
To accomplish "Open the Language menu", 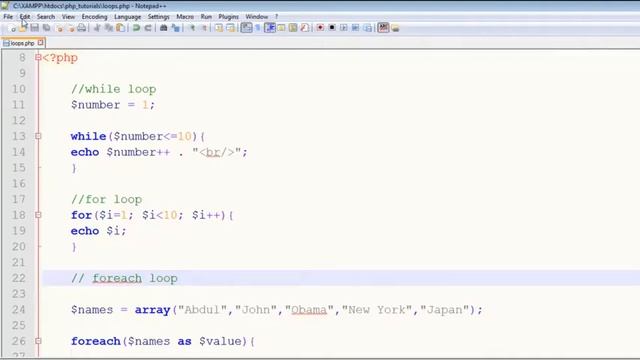I will tap(127, 17).
